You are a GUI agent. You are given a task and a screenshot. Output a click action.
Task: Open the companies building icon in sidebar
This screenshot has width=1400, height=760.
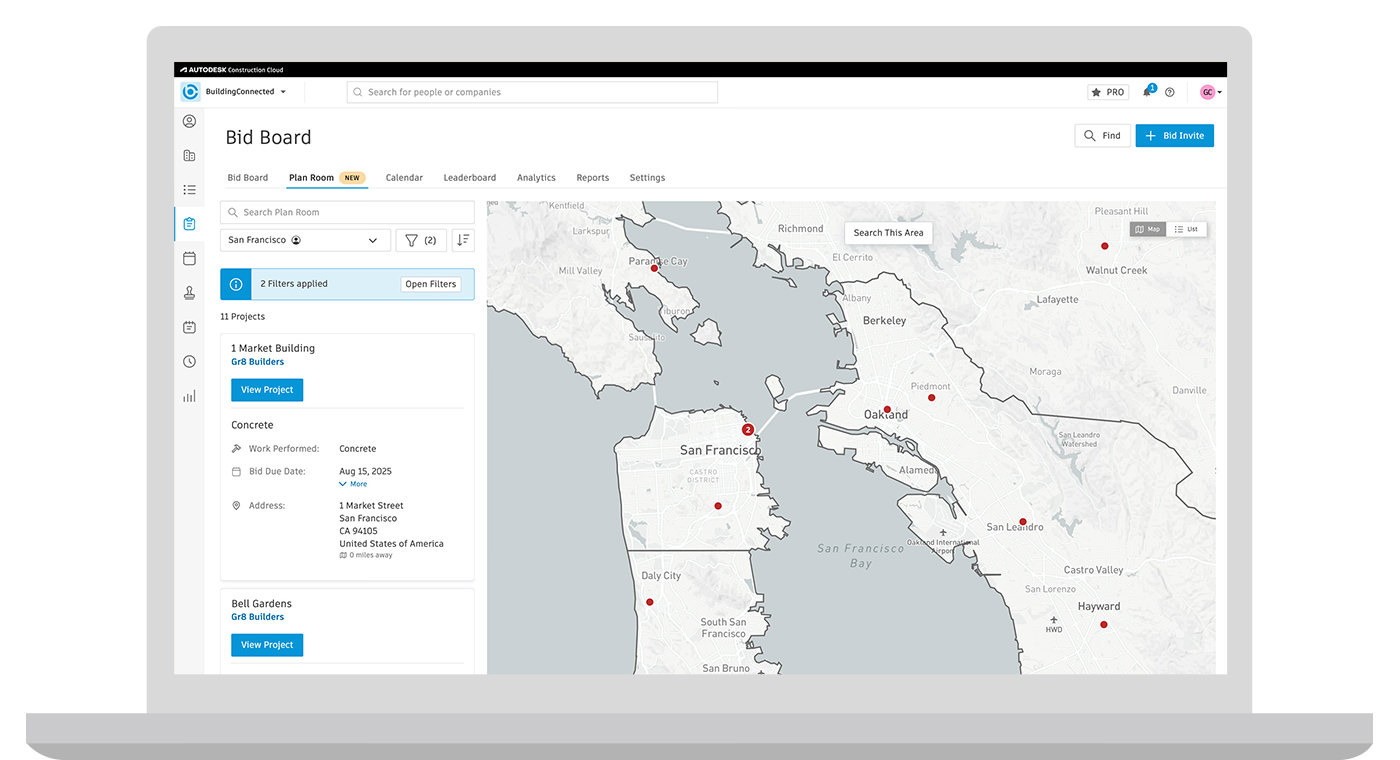point(189,156)
